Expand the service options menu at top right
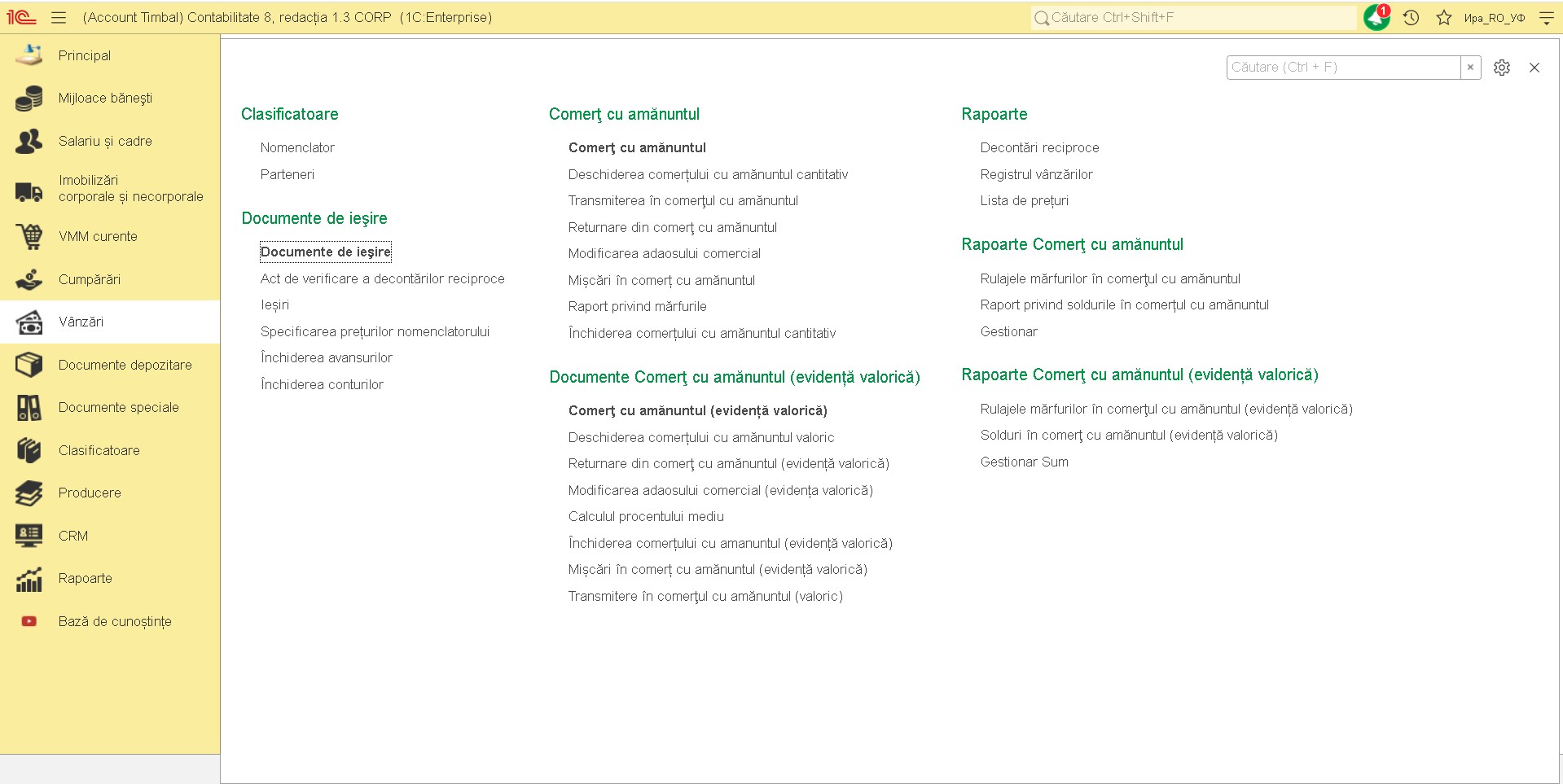The height and width of the screenshot is (784, 1563). point(1546,17)
